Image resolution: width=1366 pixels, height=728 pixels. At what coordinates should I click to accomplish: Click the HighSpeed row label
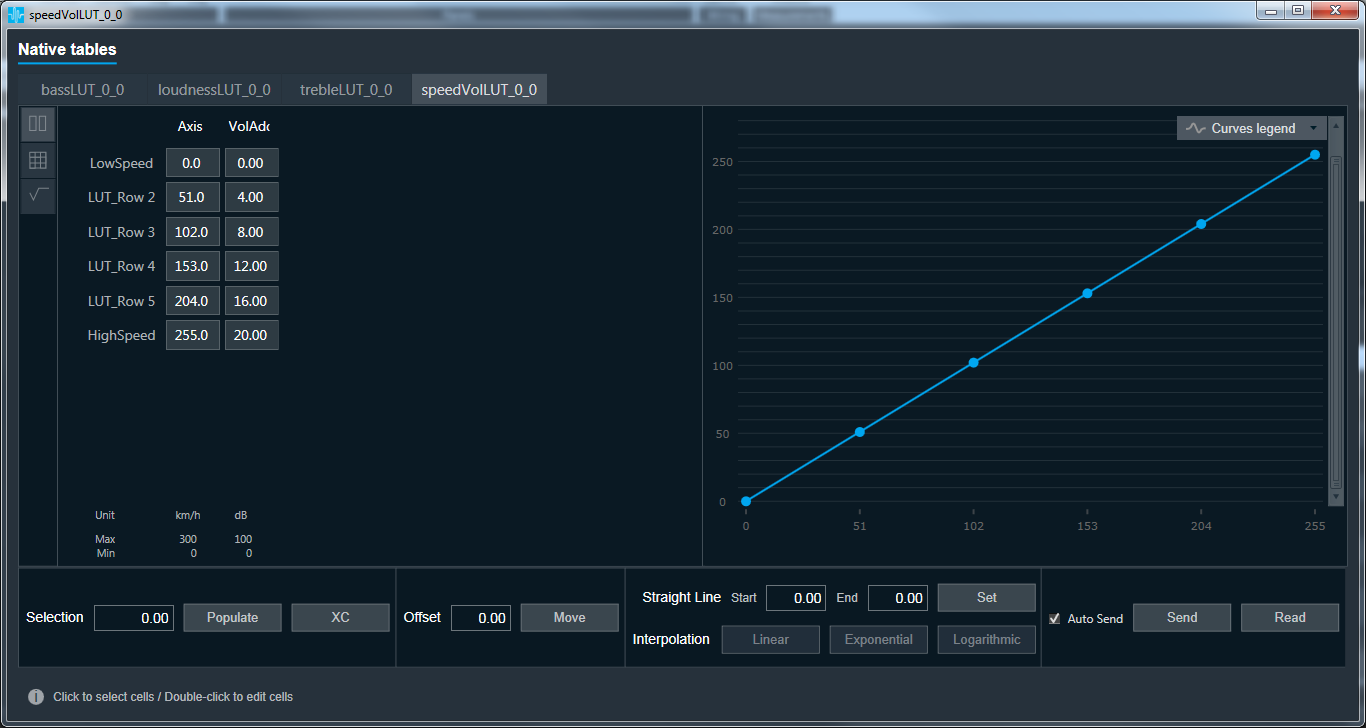point(122,335)
